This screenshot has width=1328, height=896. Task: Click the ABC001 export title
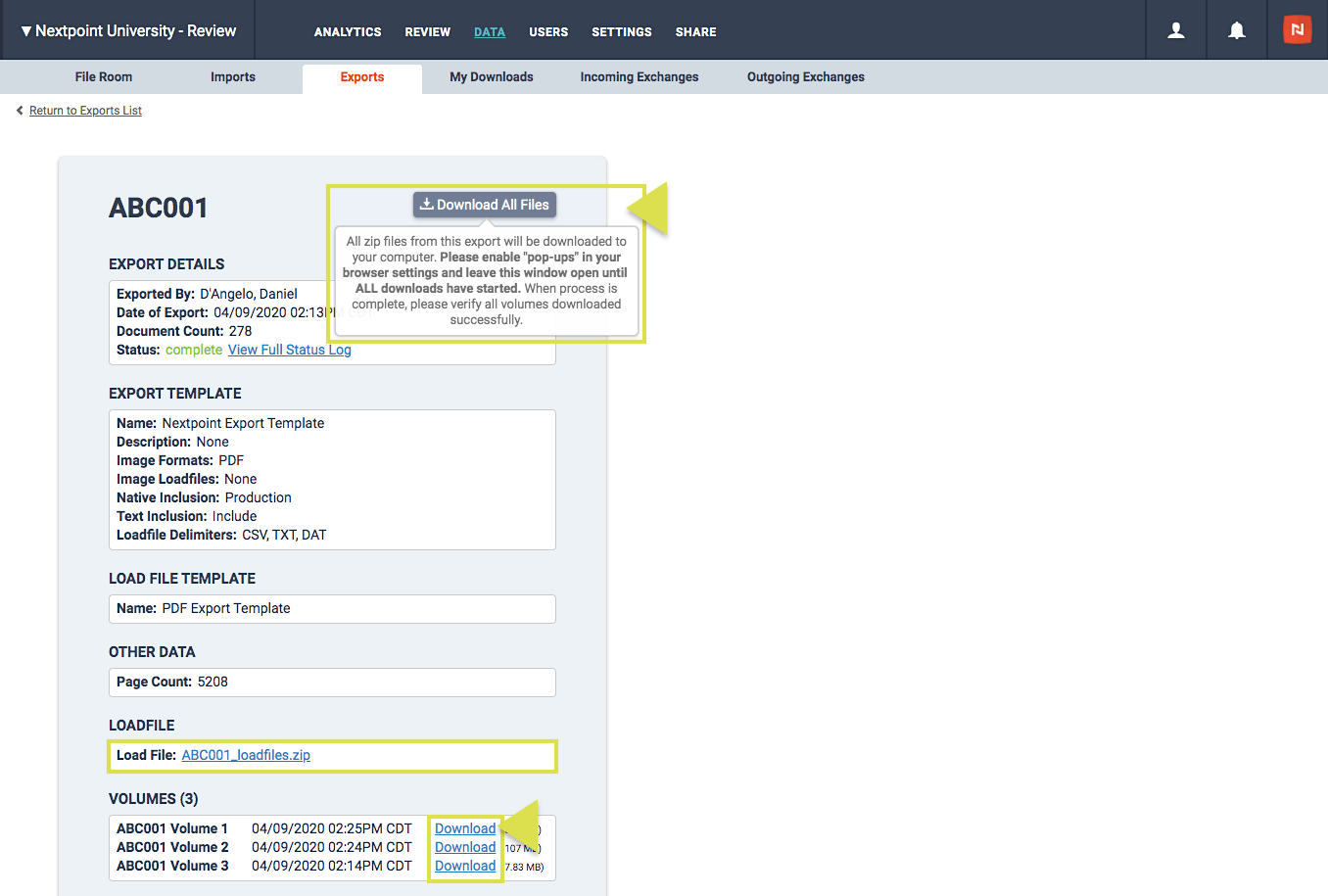159,208
